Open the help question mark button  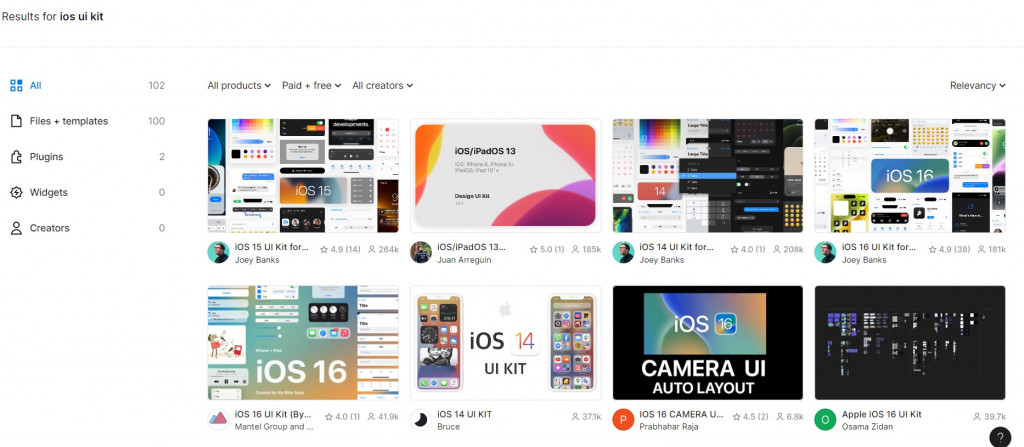pyautogui.click(x=1000, y=437)
